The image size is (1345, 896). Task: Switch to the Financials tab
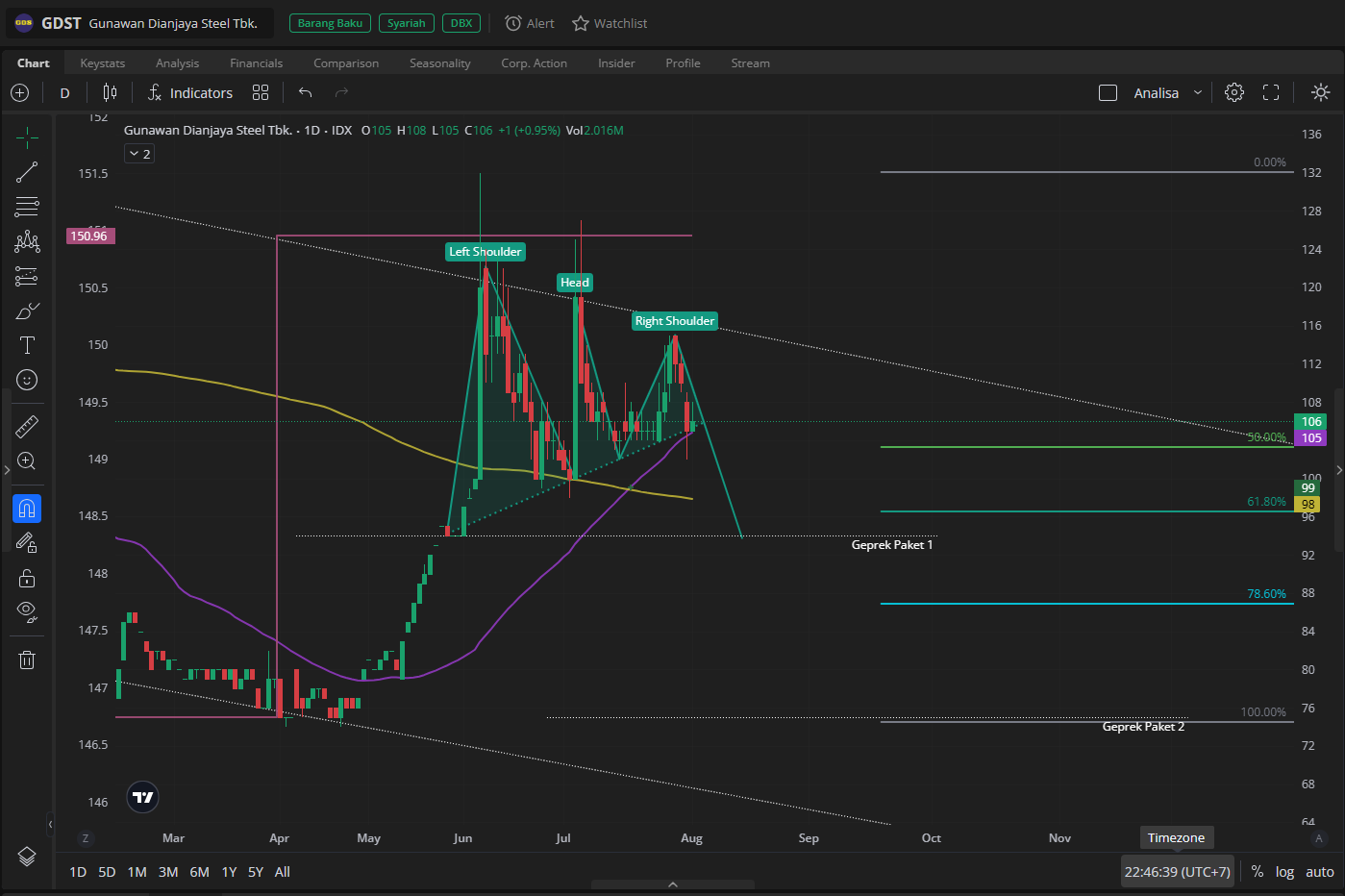click(x=257, y=63)
